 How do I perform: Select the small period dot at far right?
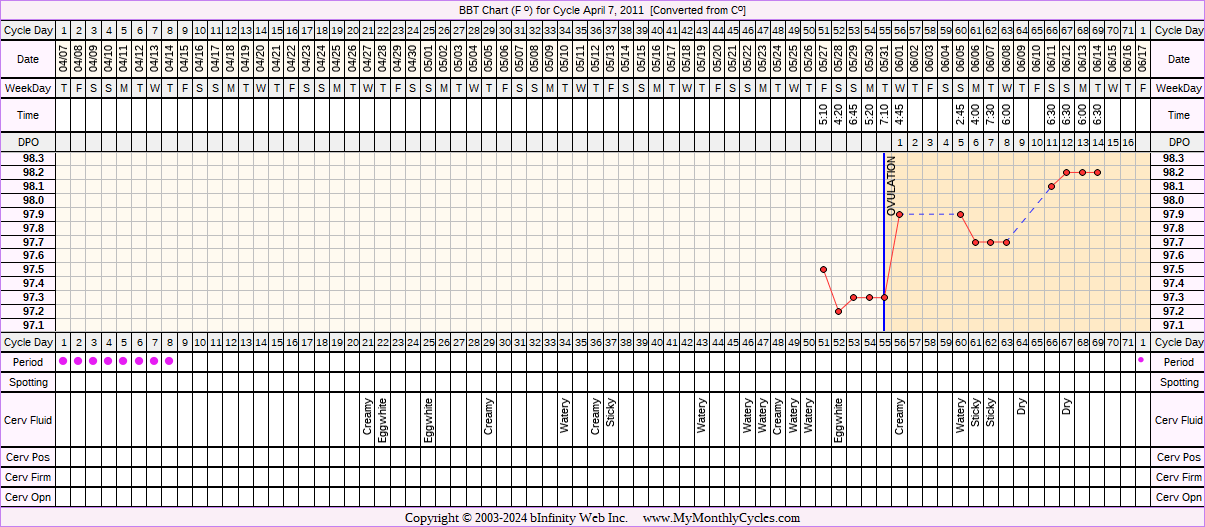(1141, 360)
